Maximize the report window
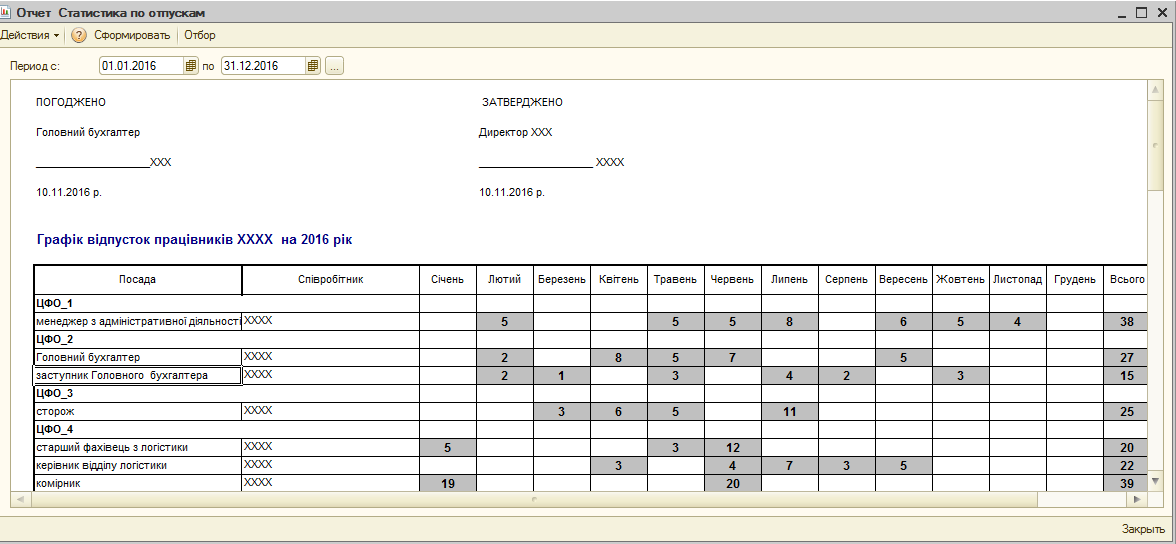 1141,12
